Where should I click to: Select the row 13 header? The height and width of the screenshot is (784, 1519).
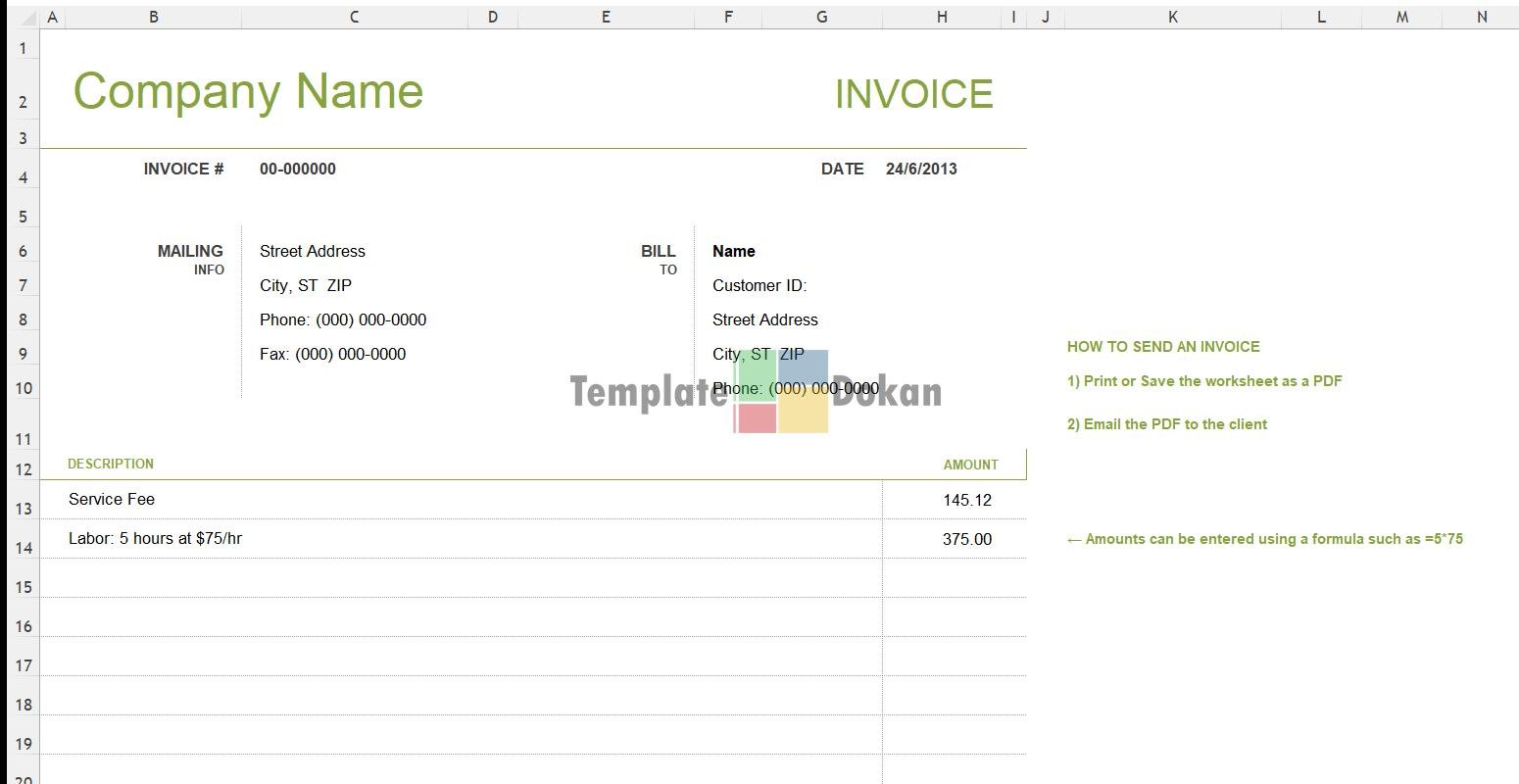23,508
